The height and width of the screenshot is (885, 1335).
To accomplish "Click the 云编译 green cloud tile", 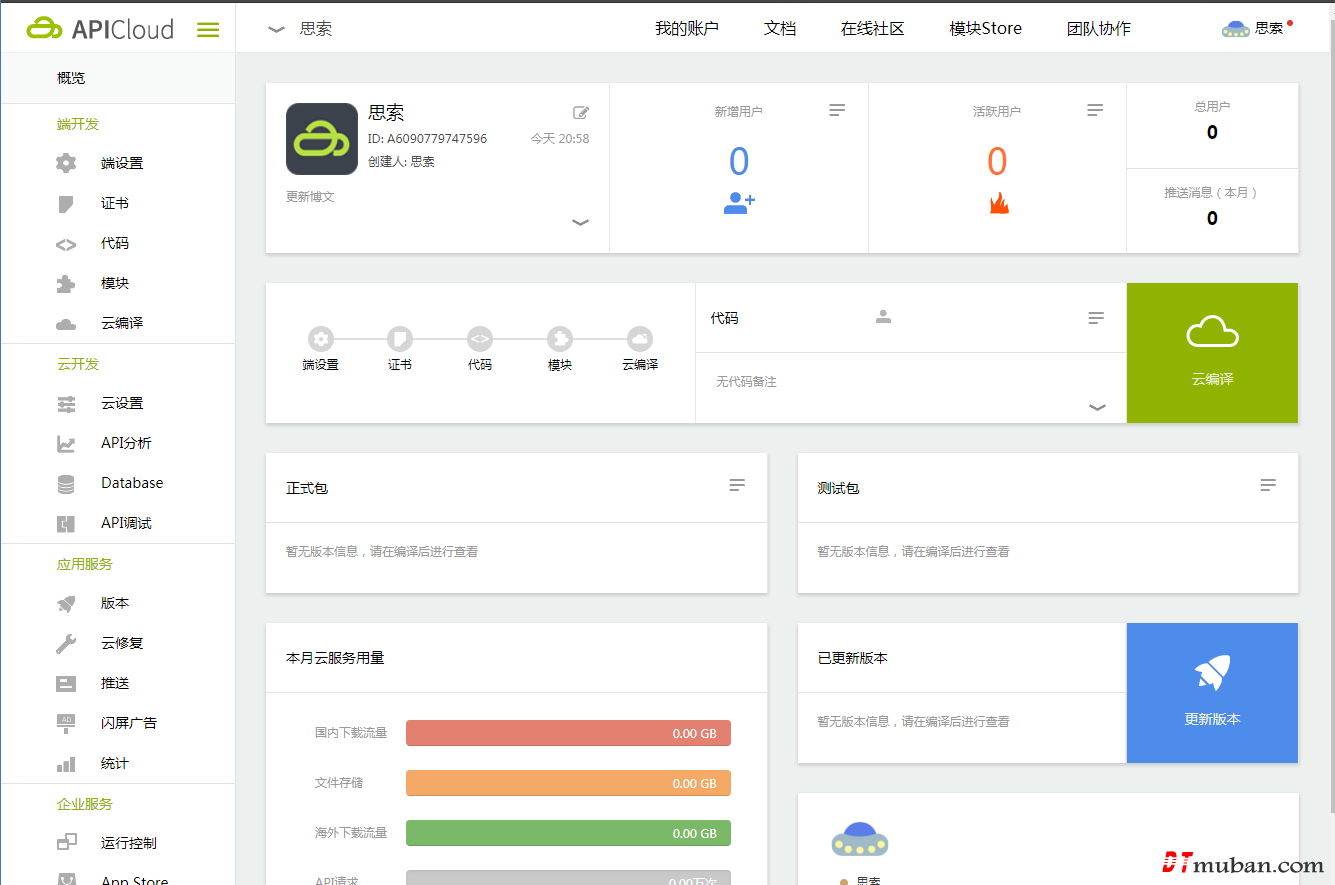I will click(1212, 353).
